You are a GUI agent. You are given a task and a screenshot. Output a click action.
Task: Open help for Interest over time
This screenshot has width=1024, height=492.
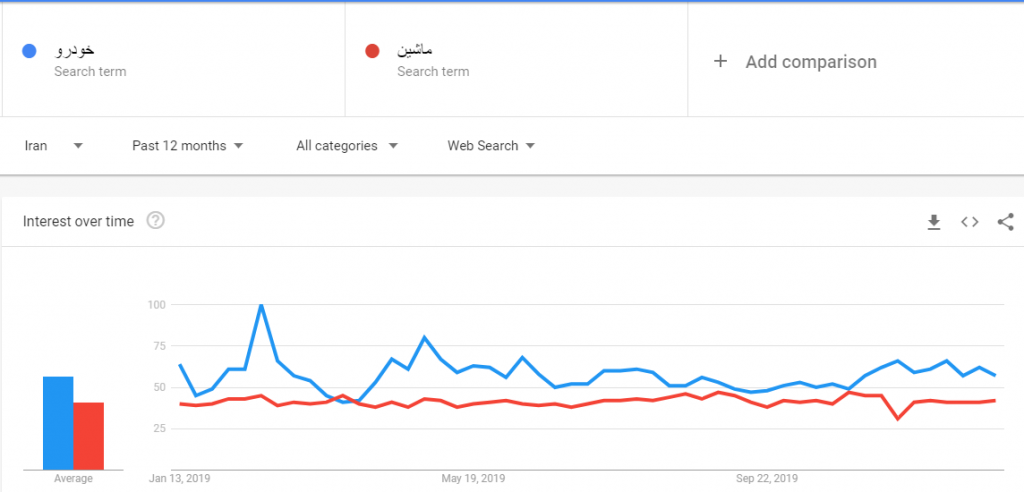pos(155,221)
